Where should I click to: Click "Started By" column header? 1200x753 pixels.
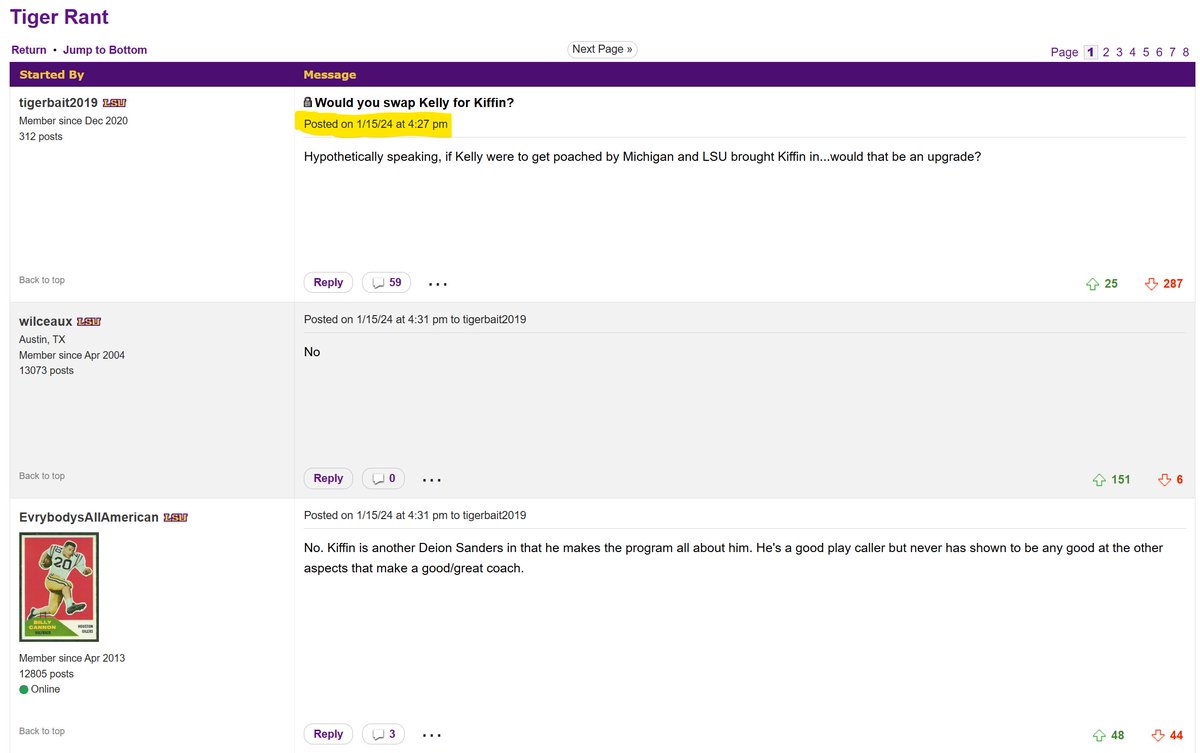coord(51,75)
